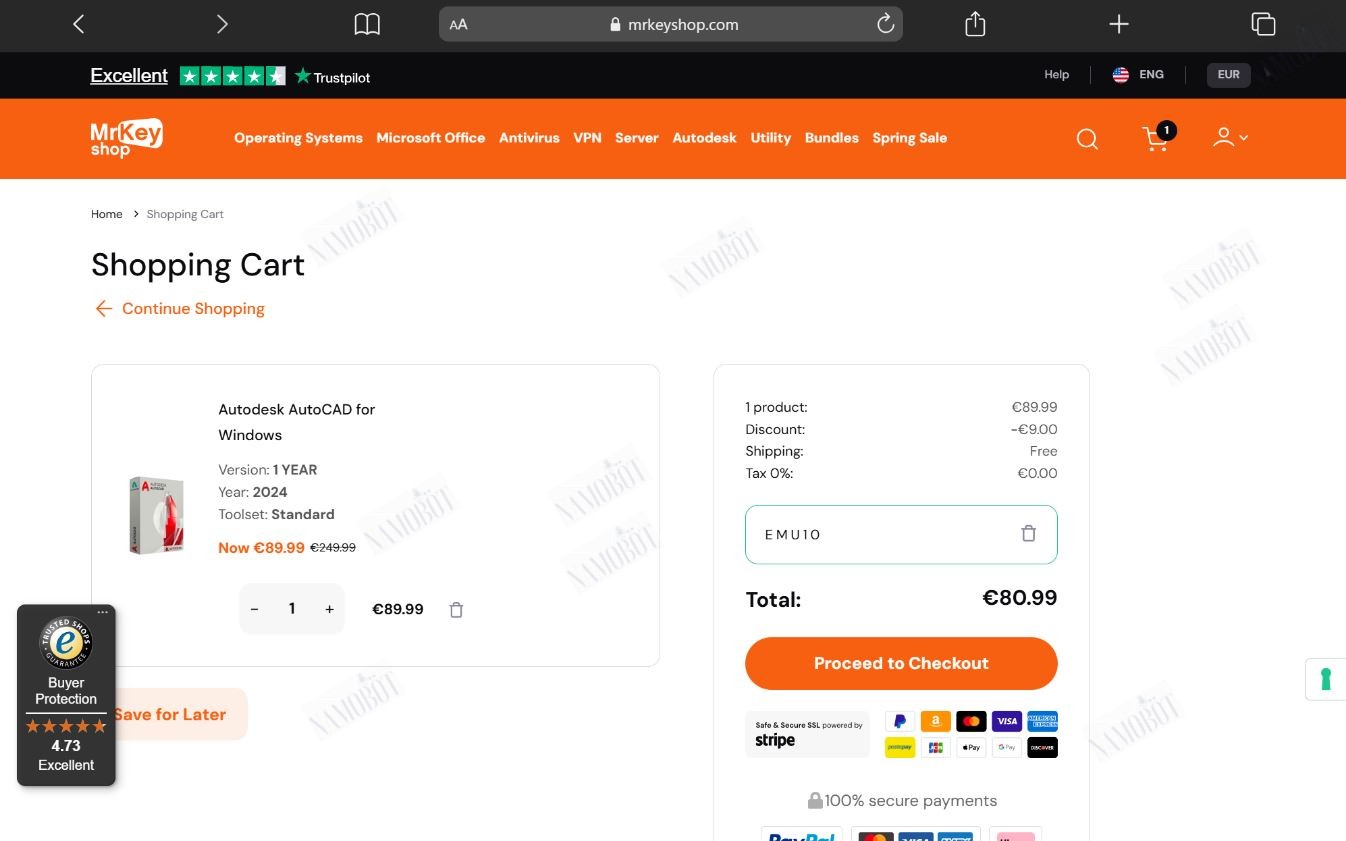Click the Trustpilot logo
Screen dimensions: 1346x841
click(332, 76)
